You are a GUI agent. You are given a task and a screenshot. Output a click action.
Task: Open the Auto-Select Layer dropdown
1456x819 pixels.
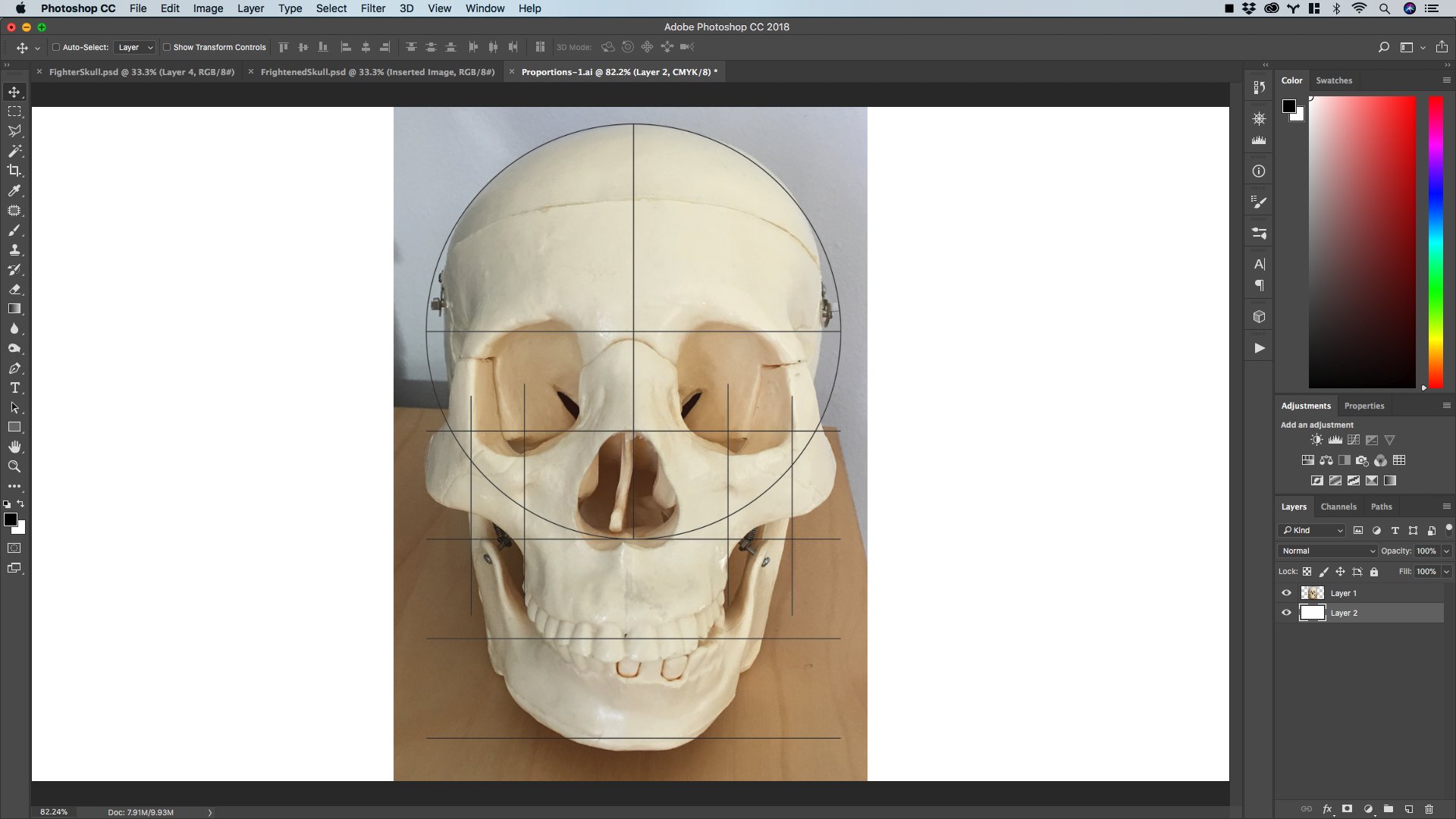tap(135, 47)
